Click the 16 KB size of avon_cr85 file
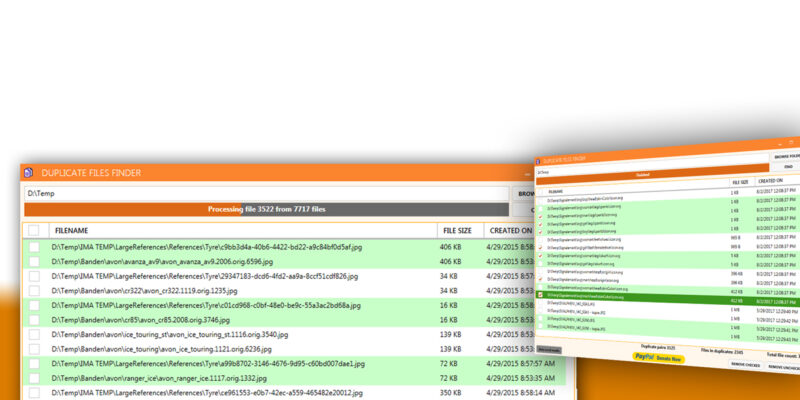The height and width of the screenshot is (400, 800). tap(448, 320)
